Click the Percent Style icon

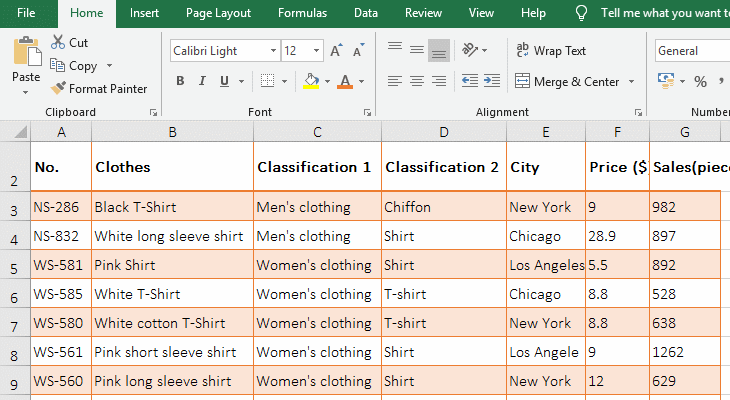[x=700, y=81]
